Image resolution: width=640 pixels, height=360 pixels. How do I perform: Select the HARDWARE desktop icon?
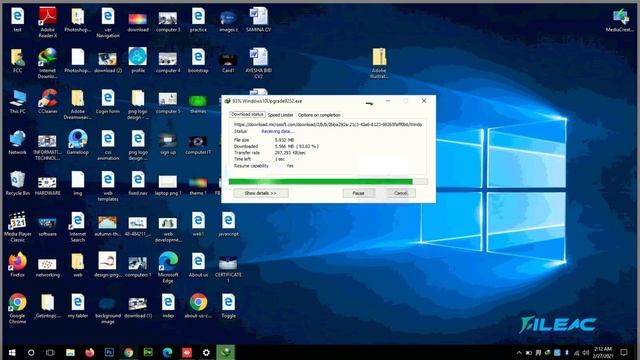[47, 186]
